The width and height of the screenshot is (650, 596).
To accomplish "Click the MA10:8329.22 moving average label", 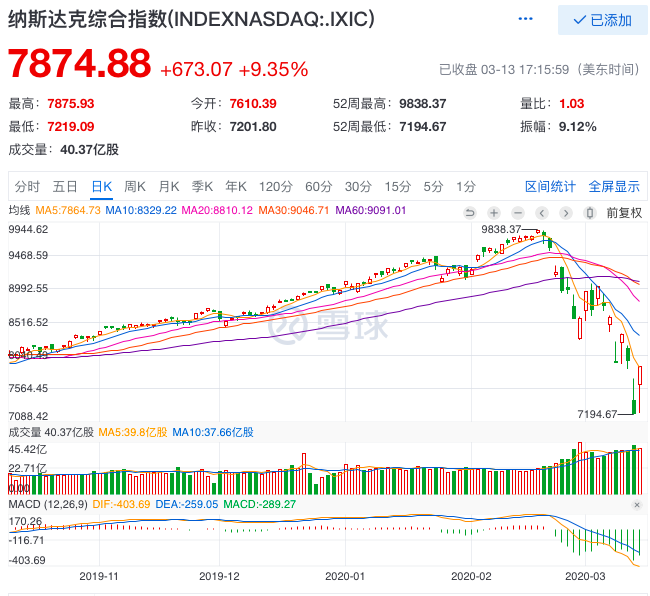I will coord(141,211).
